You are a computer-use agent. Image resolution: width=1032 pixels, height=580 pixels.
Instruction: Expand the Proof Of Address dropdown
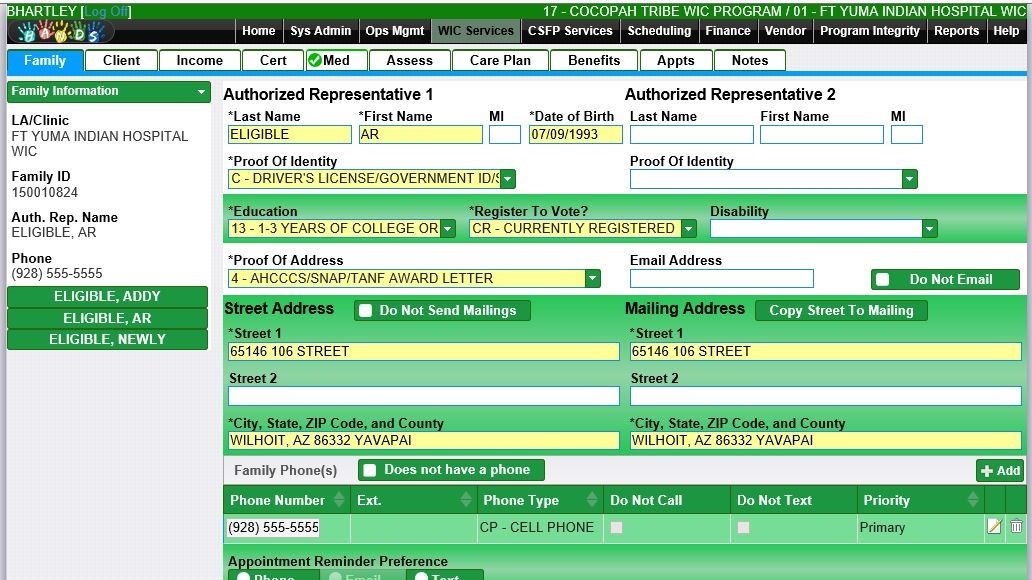592,279
